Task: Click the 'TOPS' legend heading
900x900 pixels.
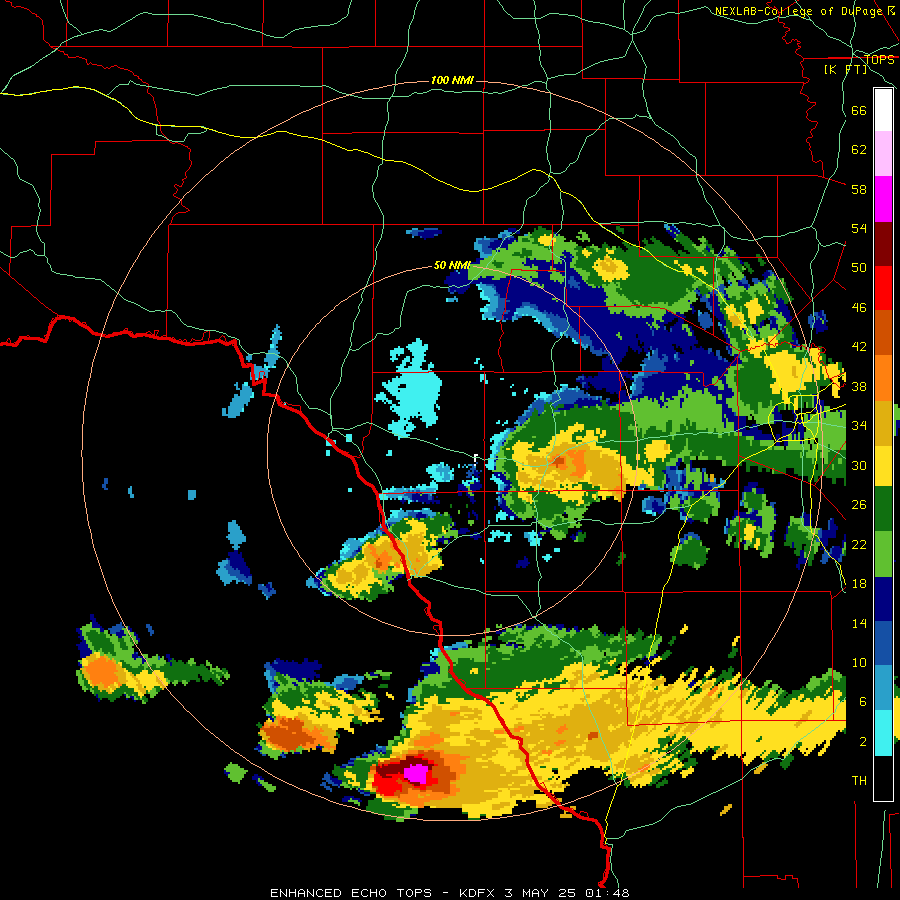Action: (x=879, y=60)
